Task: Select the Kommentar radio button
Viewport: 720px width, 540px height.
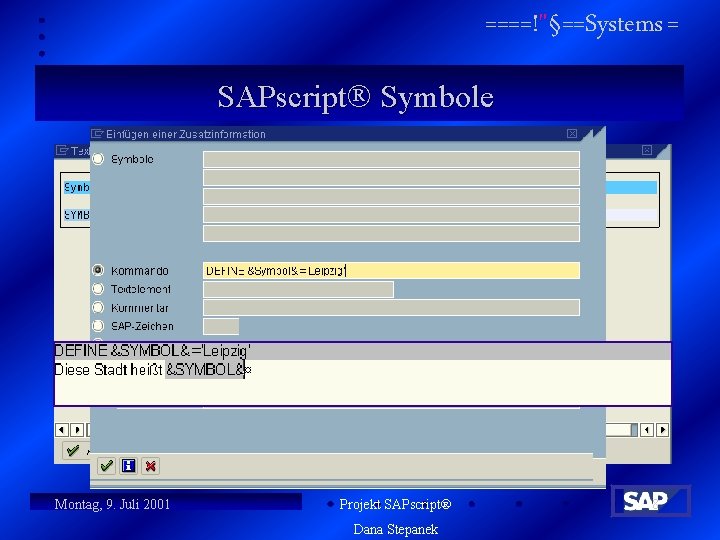Action: point(98,307)
